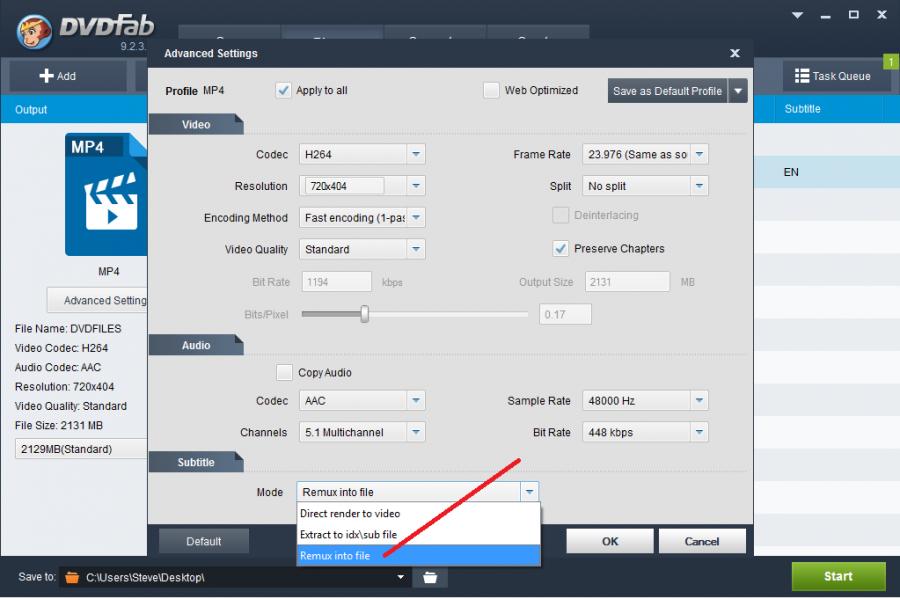Click the File Size: 2131 MB text
Screen dimensions: 900x599
[59, 425]
